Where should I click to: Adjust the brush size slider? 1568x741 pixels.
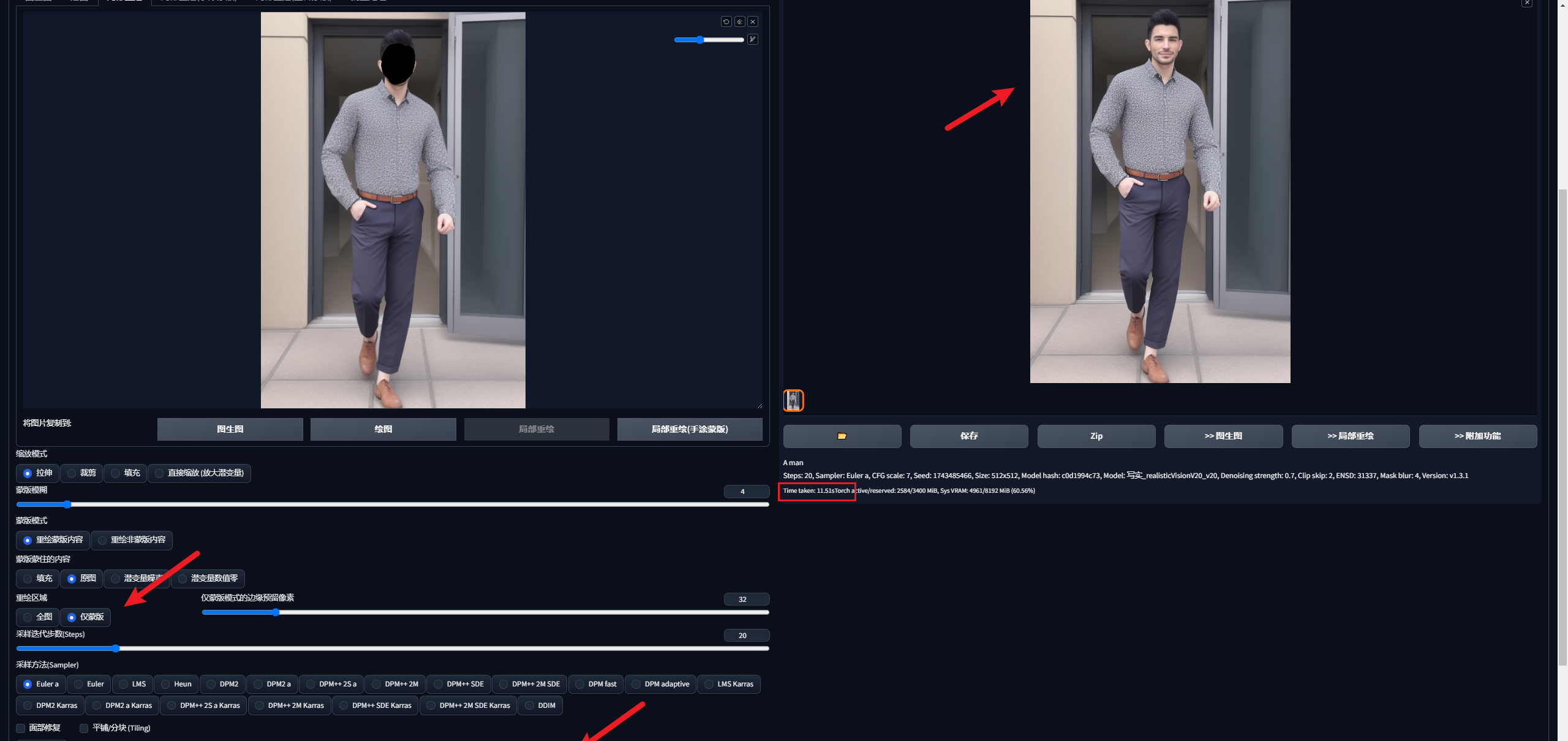[709, 40]
